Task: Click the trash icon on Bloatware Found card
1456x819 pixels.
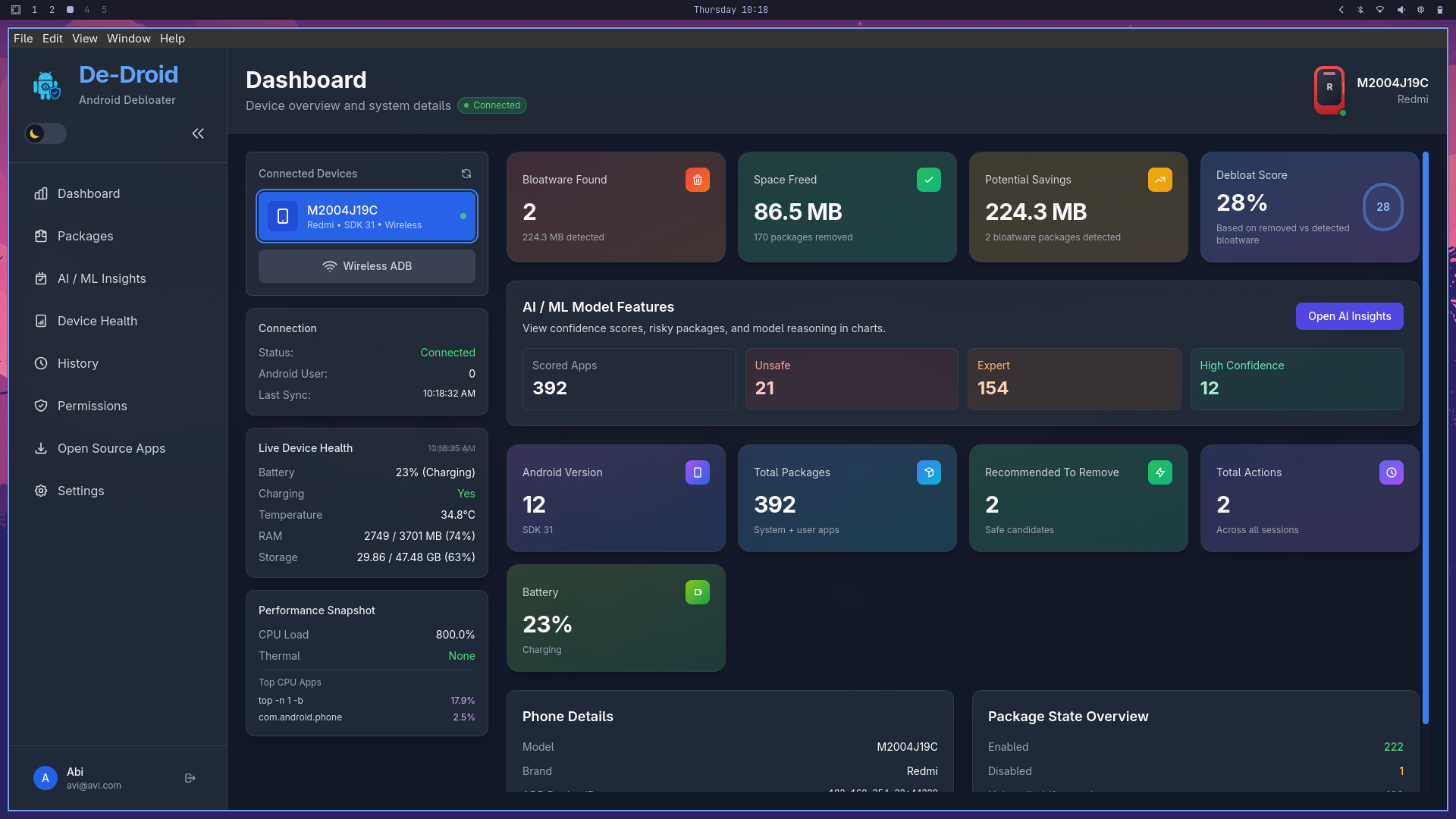Action: point(697,180)
